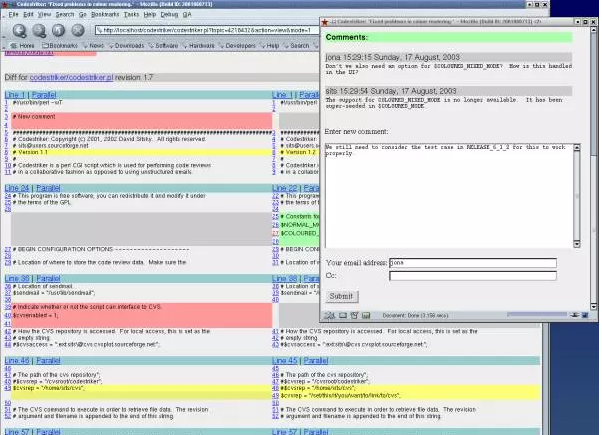Click the 'Your email address' input field
Image resolution: width=602 pixels, height=435 pixels.
473,263
